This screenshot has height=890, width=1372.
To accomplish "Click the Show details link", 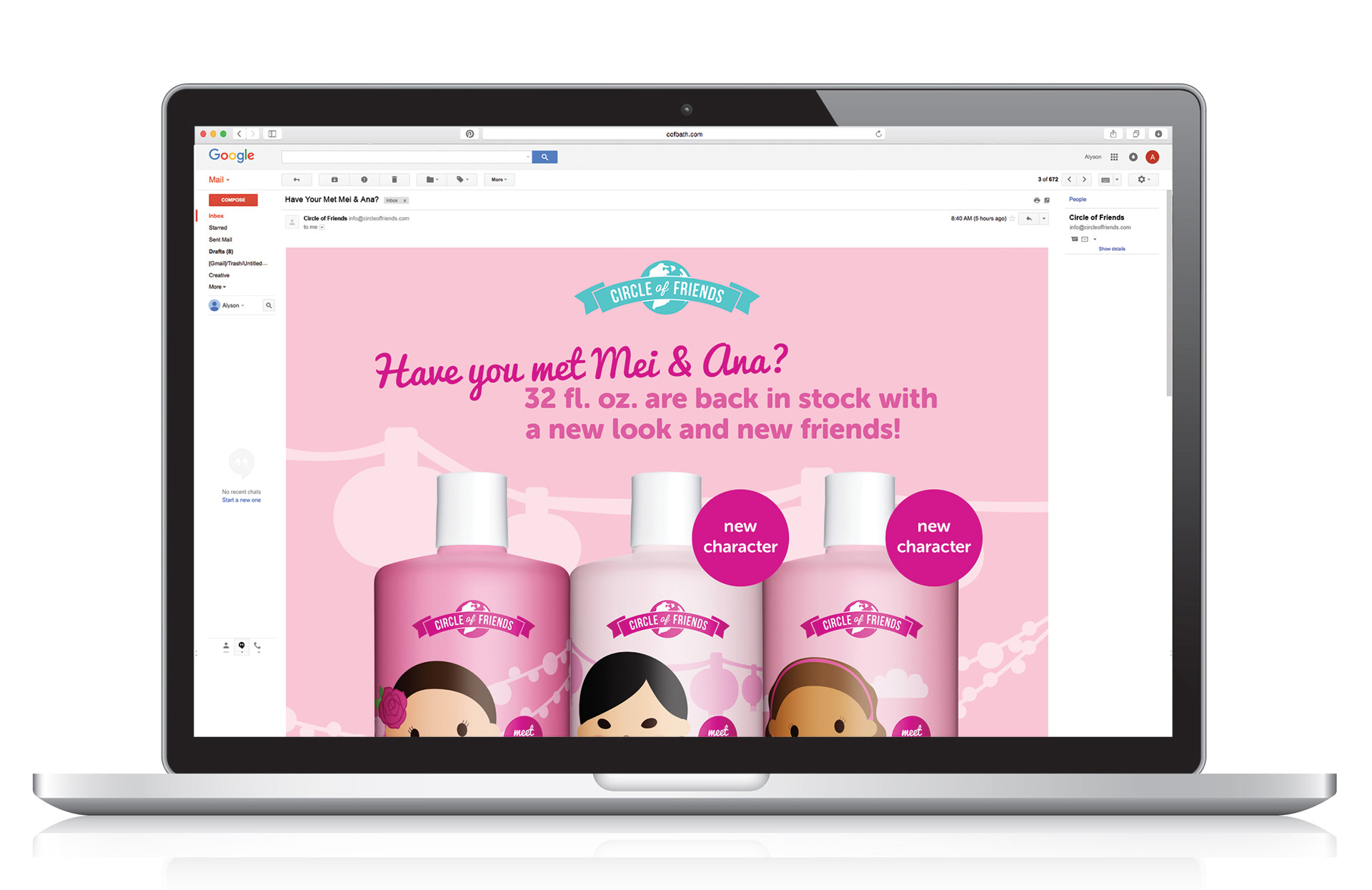I will 1112,249.
